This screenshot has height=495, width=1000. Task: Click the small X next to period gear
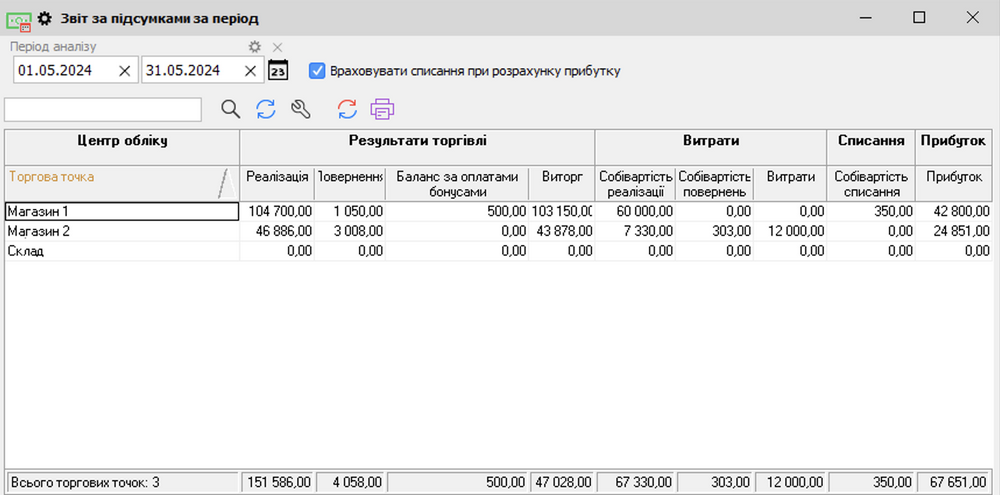(278, 47)
